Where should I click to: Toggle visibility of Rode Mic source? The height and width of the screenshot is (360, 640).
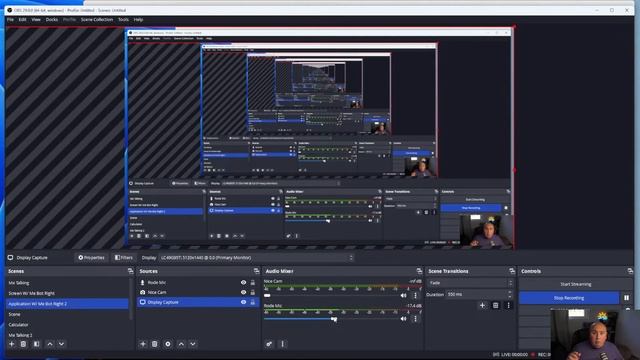tap(244, 282)
